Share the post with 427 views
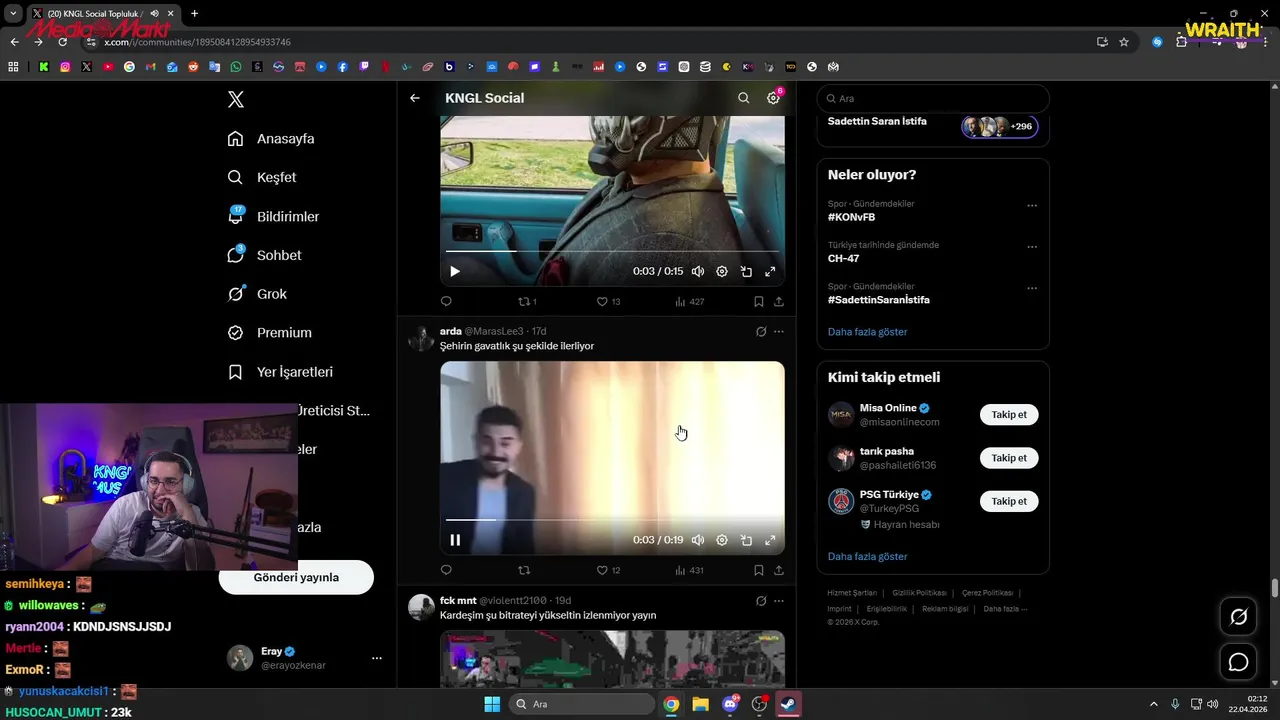Screen dimensions: 1280x720 pos(779,301)
